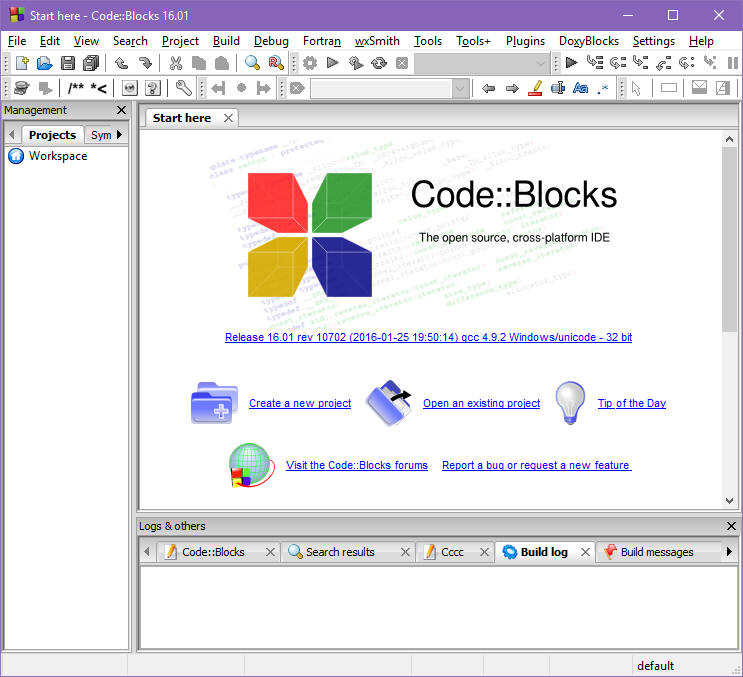Start debugger with Debug/Continue icon

tap(571, 63)
